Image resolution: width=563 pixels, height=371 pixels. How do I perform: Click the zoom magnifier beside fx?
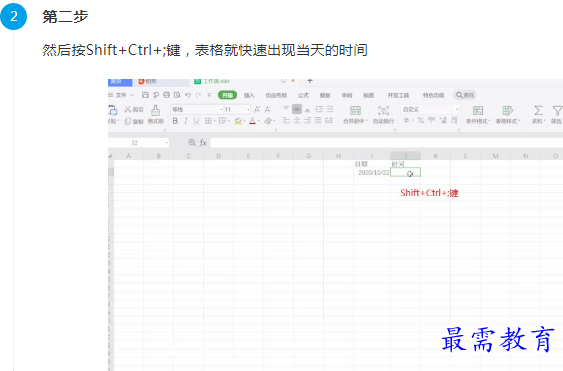pos(192,143)
